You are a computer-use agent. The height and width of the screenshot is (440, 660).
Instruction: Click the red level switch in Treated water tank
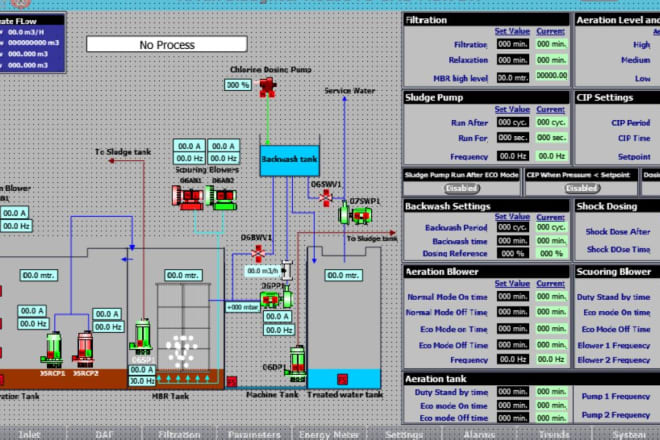coord(343,379)
